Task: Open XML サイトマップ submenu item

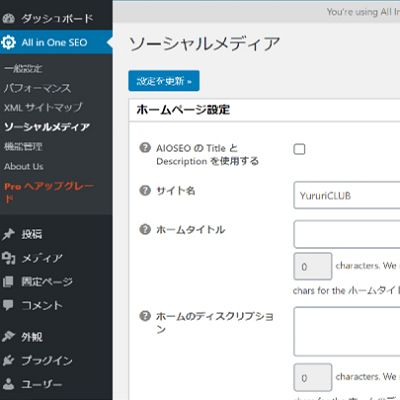Action: tap(43, 107)
